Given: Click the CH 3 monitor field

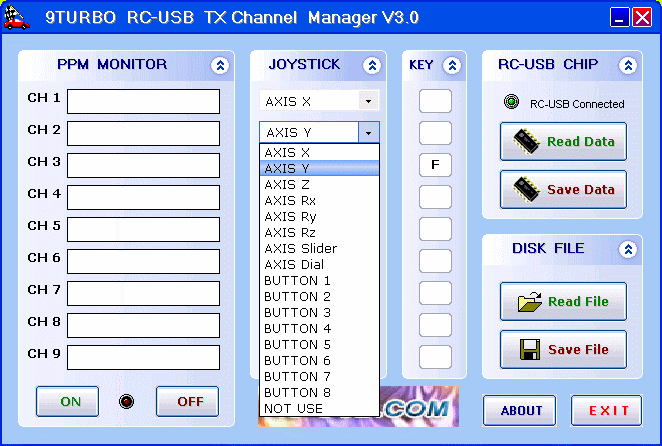Looking at the screenshot, I should click(144, 166).
